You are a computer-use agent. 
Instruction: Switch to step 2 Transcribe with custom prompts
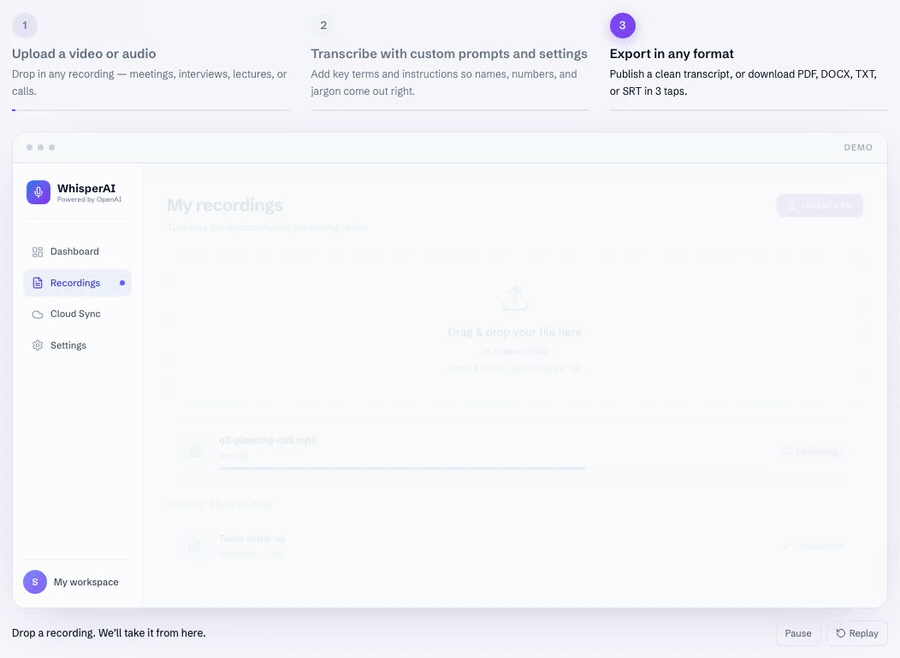449,62
